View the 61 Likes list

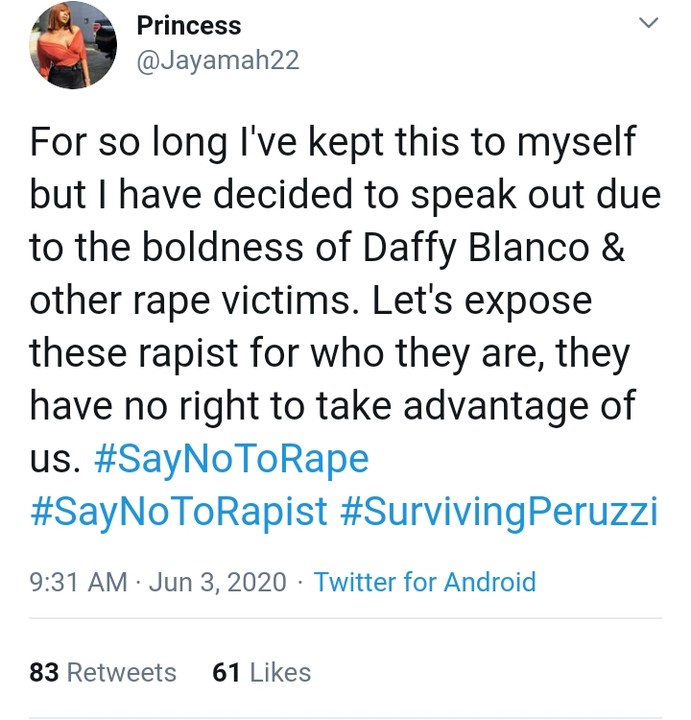coord(262,673)
